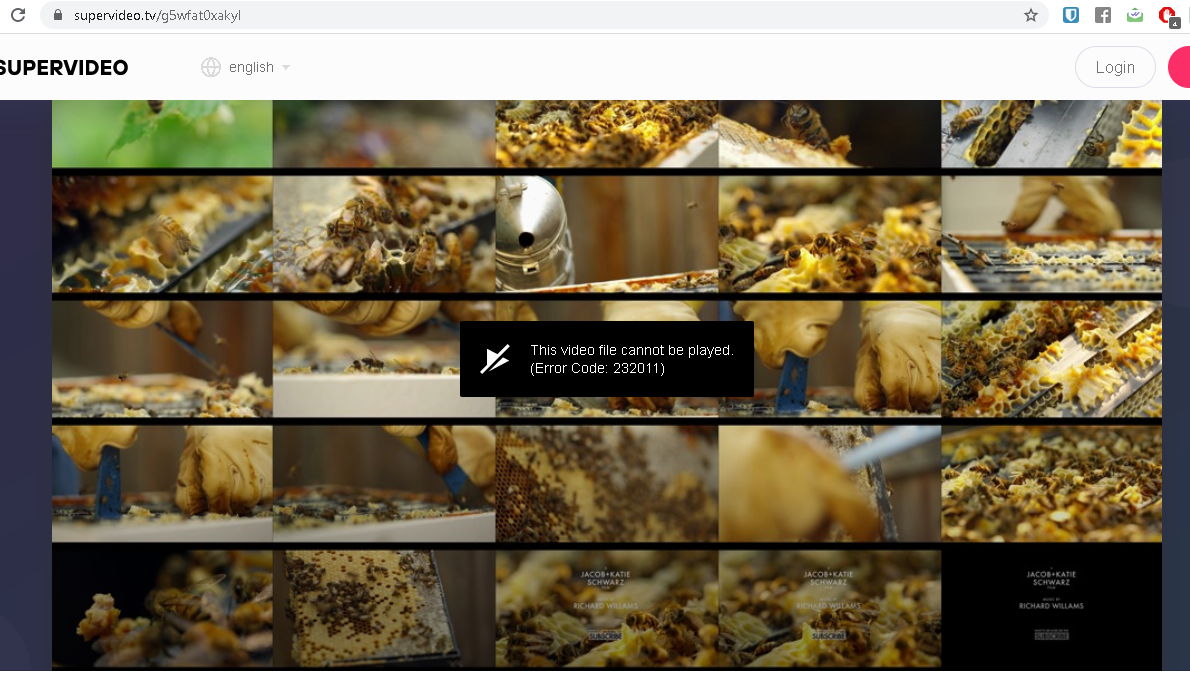Click the padlock site security icon
The height and width of the screenshot is (674, 1190).
[x=56, y=15]
